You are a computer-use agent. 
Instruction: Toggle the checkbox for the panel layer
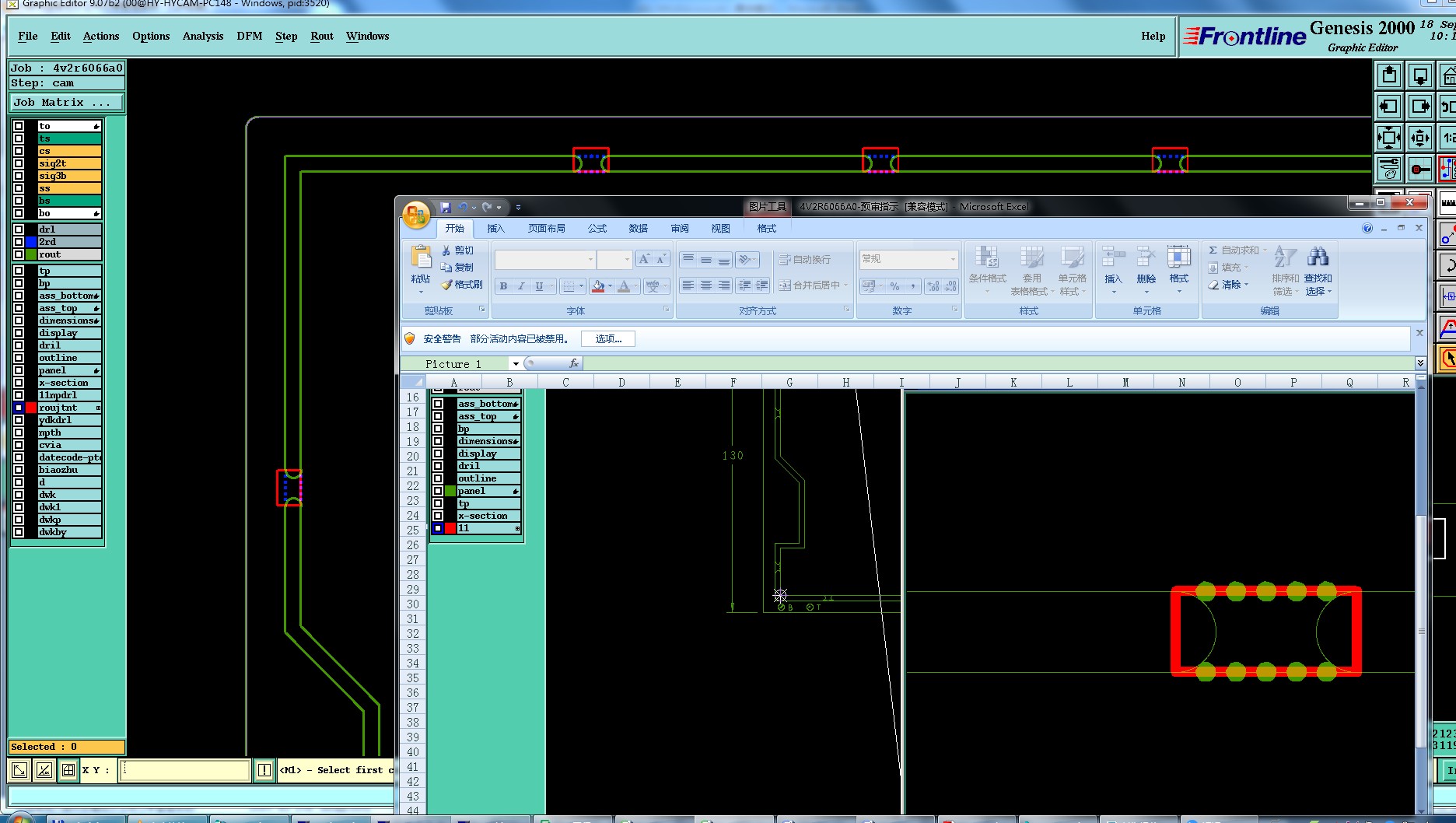(19, 370)
